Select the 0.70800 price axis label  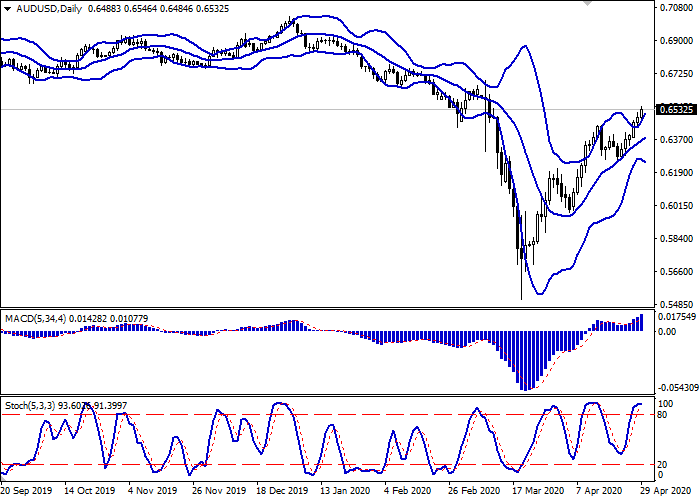coord(676,9)
